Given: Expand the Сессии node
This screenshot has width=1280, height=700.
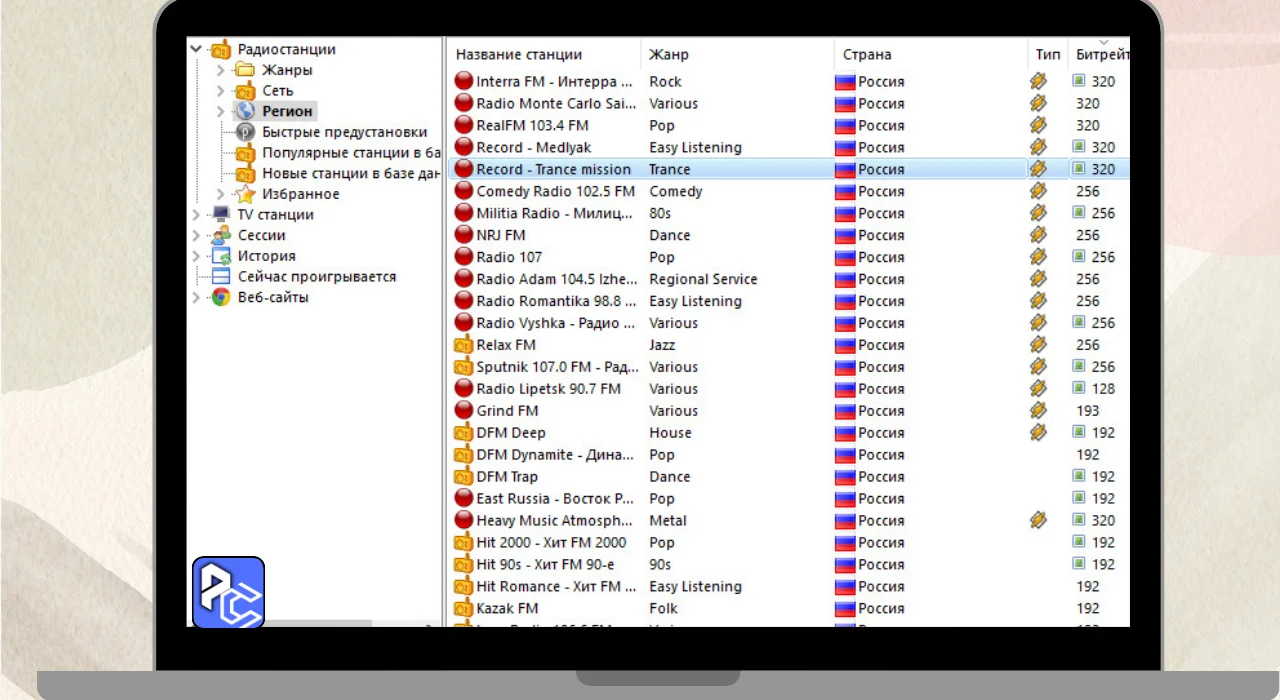Looking at the screenshot, I should 196,235.
